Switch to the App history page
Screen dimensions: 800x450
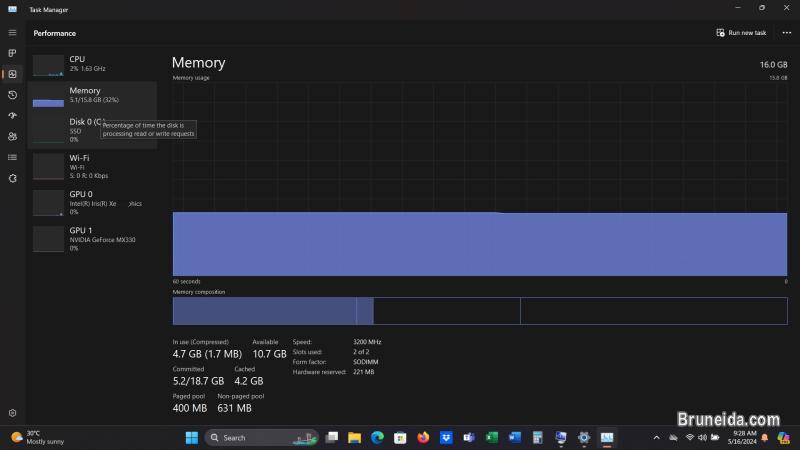(12, 95)
